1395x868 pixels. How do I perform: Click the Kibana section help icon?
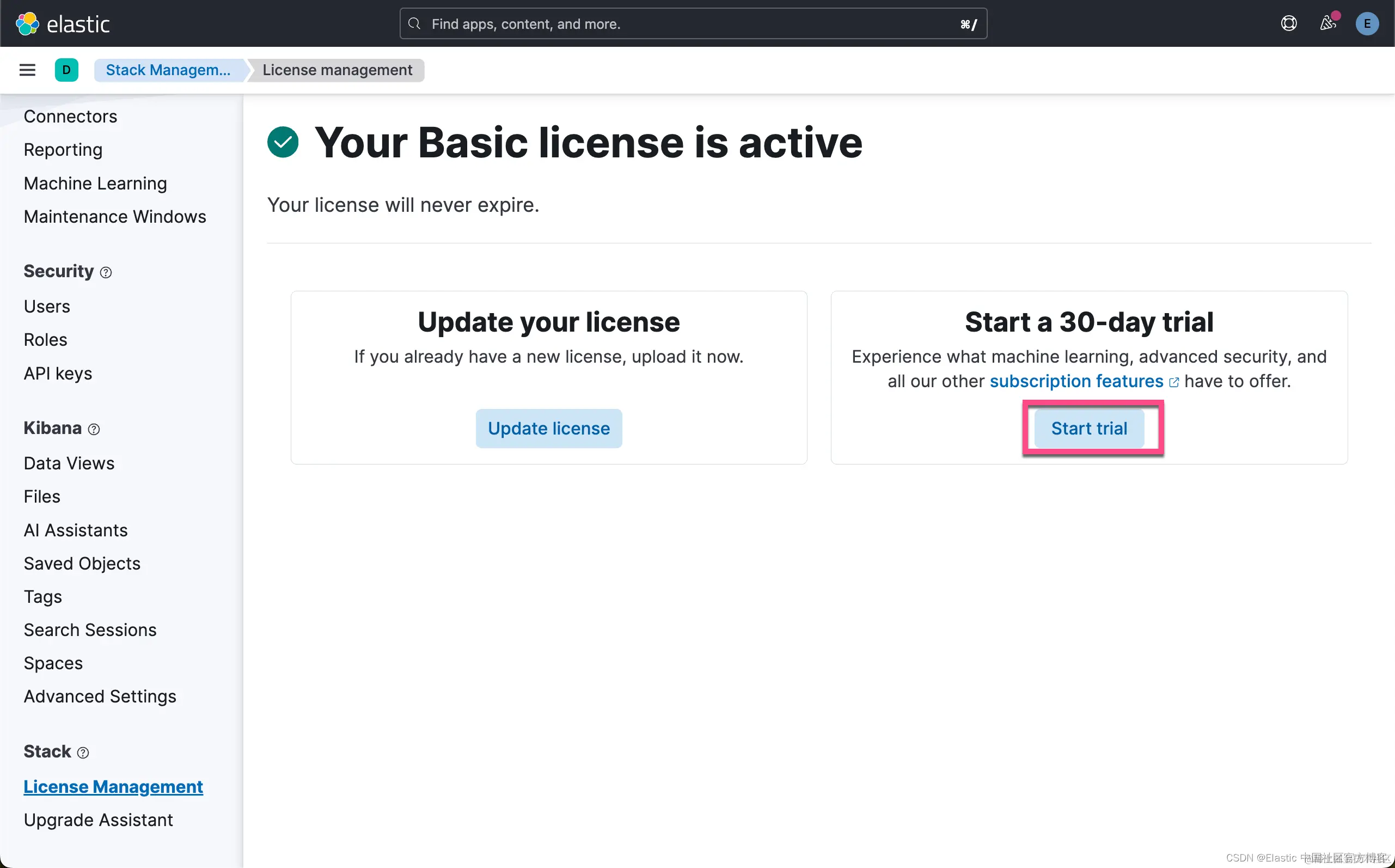94,429
